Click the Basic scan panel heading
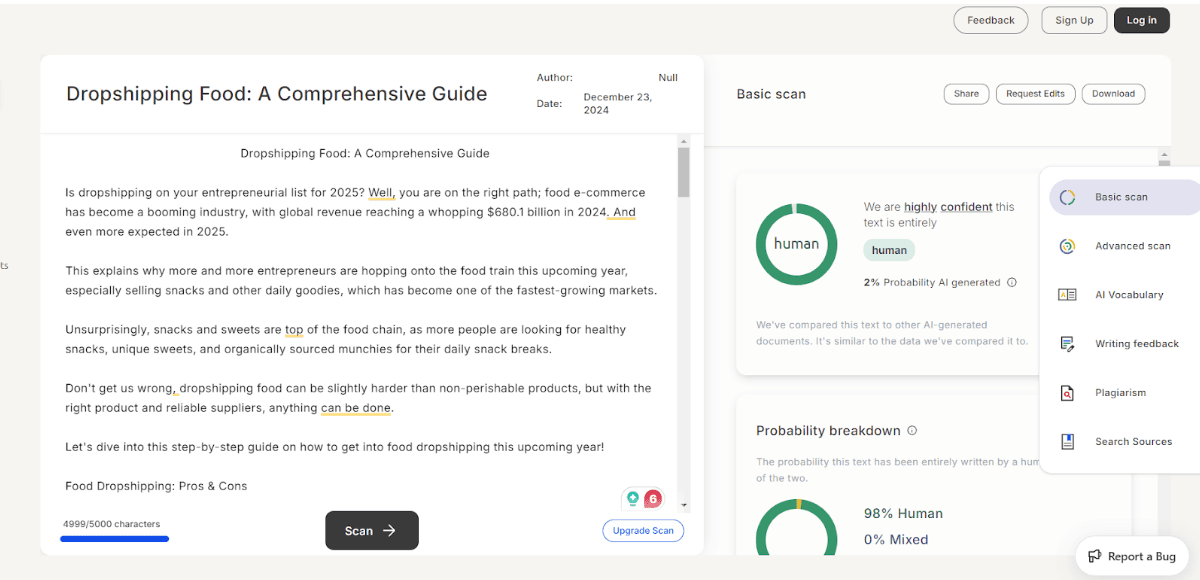This screenshot has width=1200, height=580. 771,94
